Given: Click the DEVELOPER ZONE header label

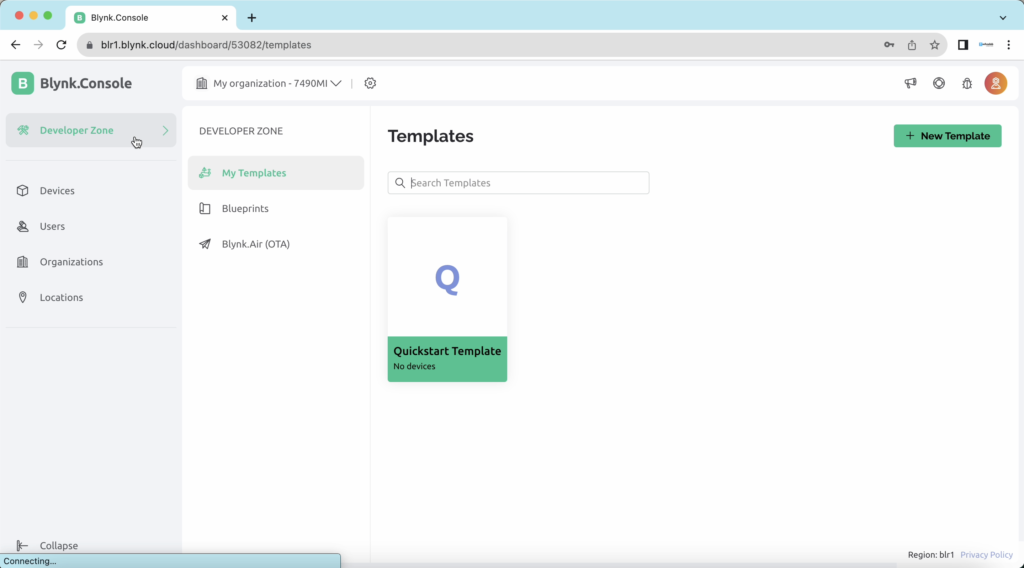Looking at the screenshot, I should (x=241, y=131).
